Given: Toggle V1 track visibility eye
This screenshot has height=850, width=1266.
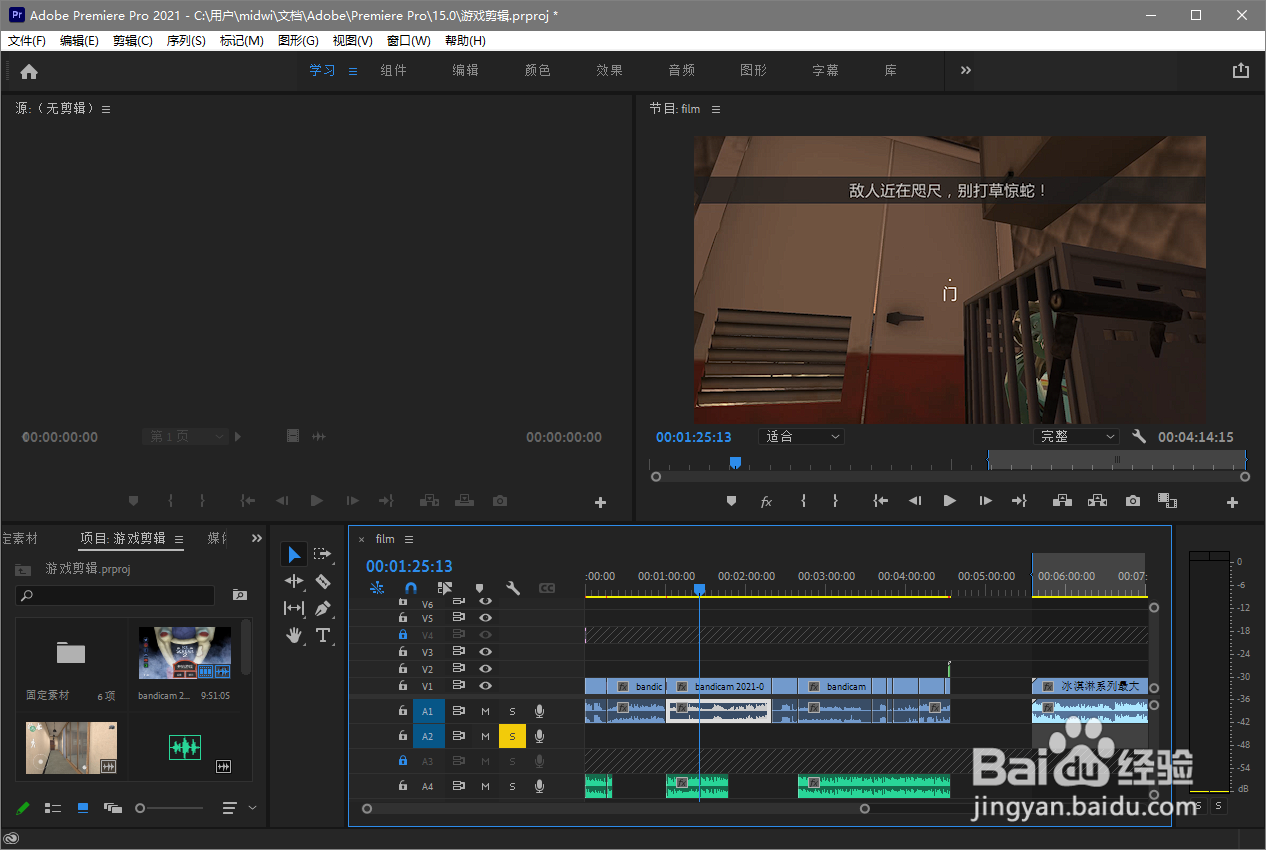Looking at the screenshot, I should (485, 686).
